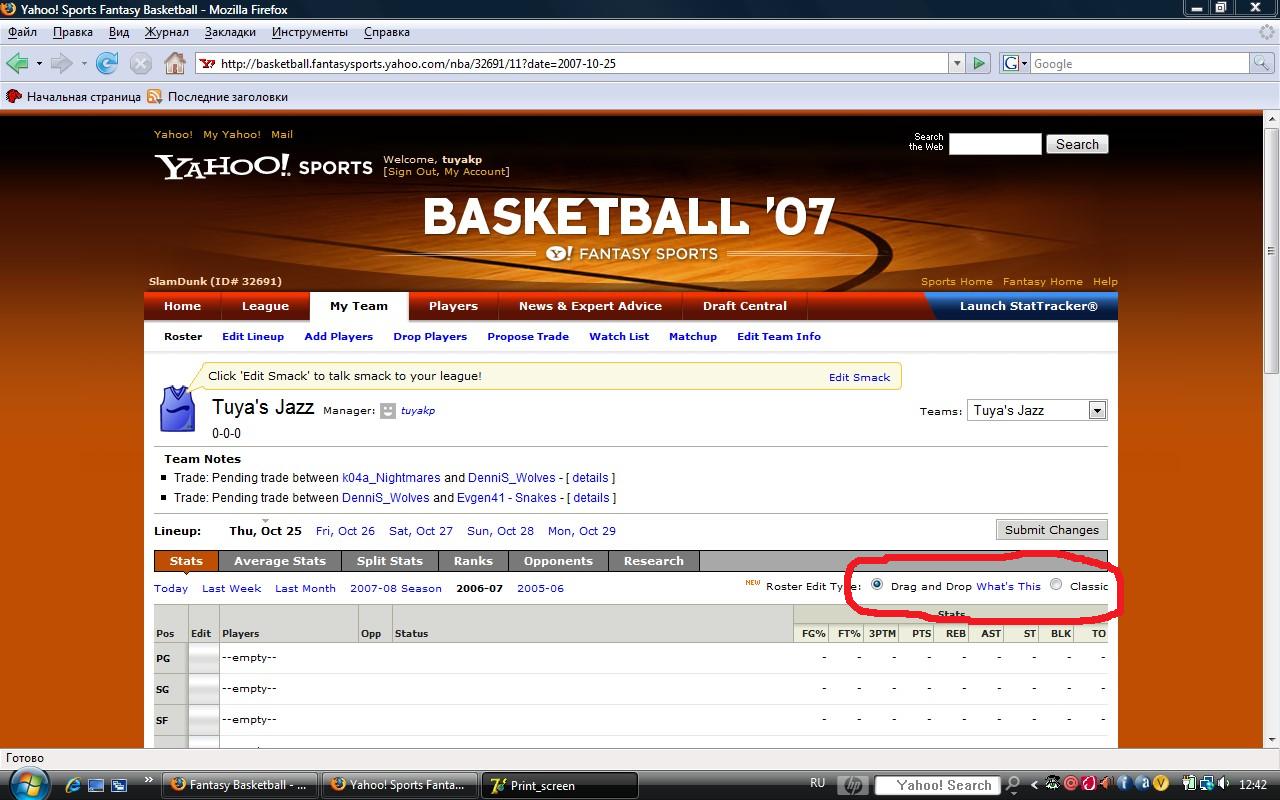Open the Evgen41 - Snakes team link

point(507,497)
